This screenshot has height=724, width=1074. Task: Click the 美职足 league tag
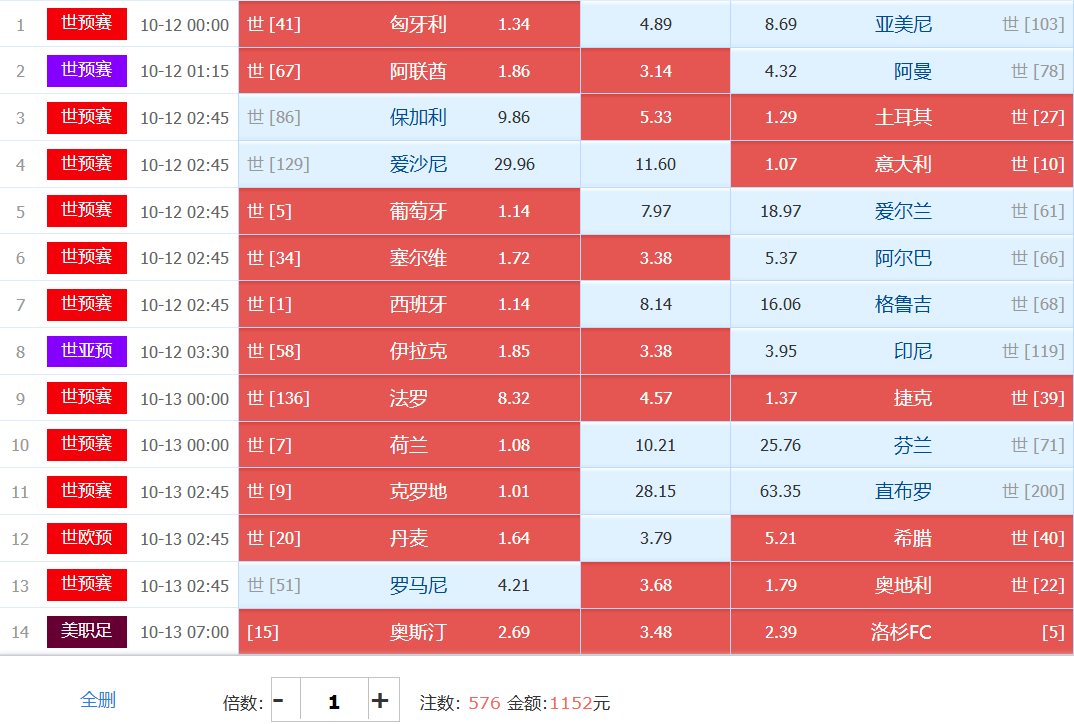[87, 632]
